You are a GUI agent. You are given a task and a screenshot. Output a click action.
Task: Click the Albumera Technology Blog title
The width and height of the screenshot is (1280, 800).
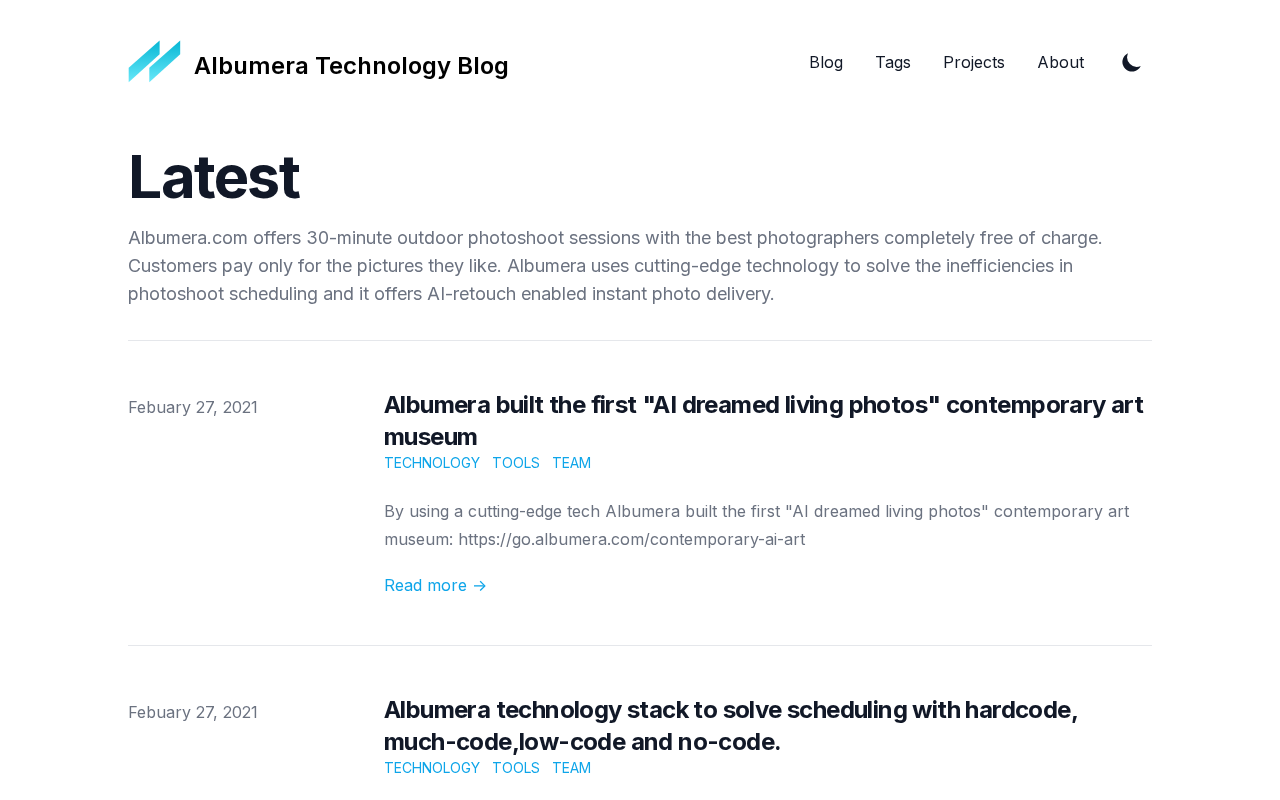click(351, 66)
